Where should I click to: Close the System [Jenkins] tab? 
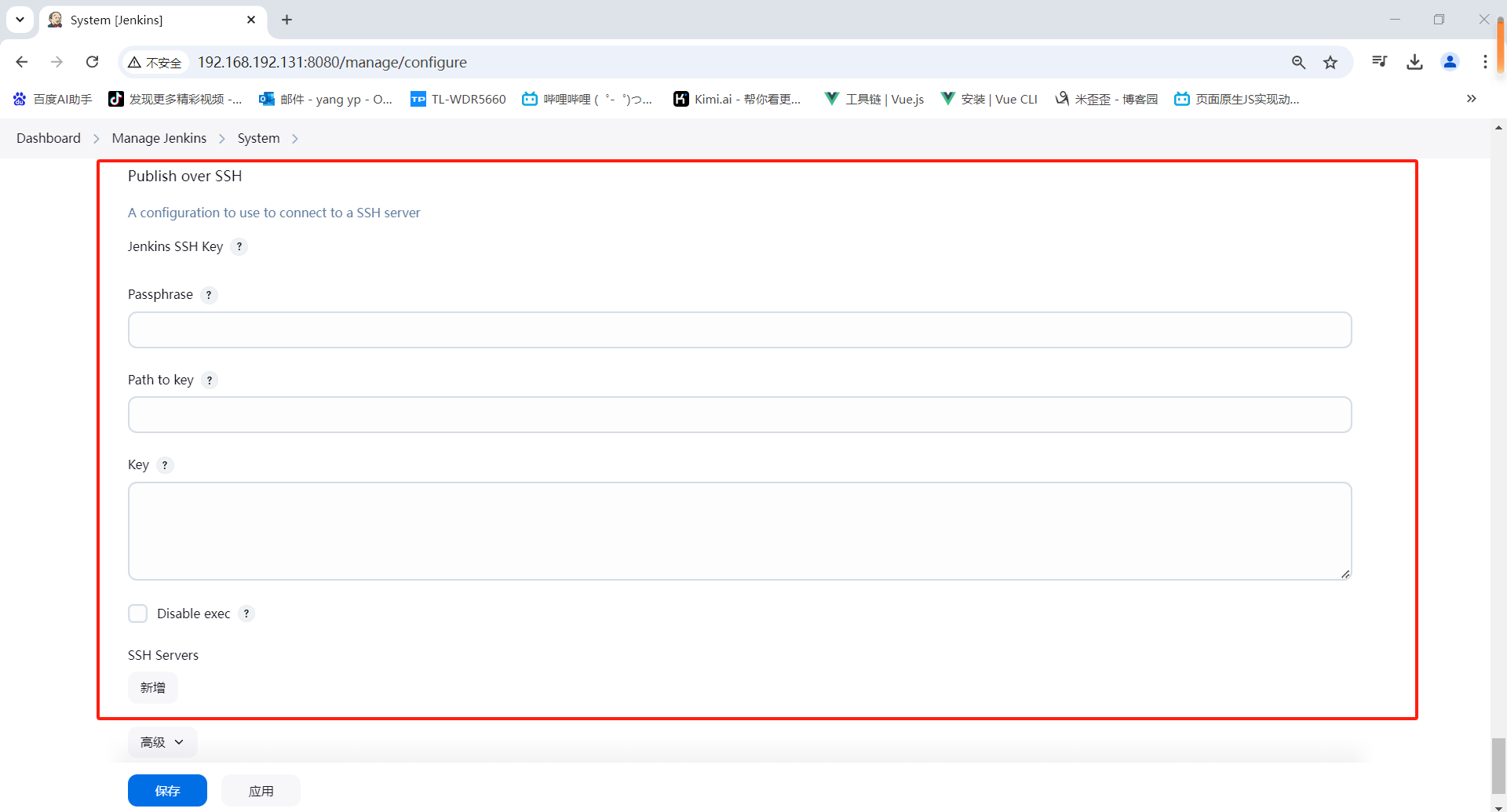click(251, 20)
